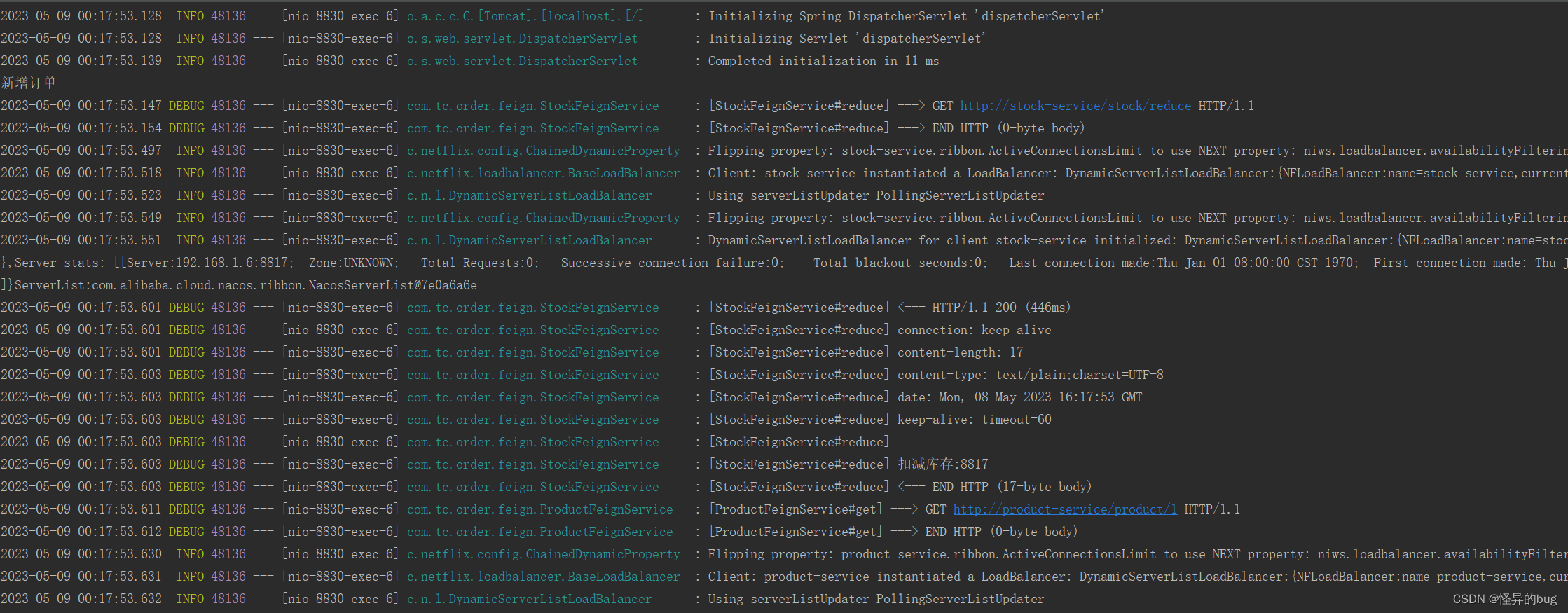Viewport: 1568px width, 613px height.
Task: Click ProductFeignService logger name at 00:17:53.611
Action: (539, 509)
